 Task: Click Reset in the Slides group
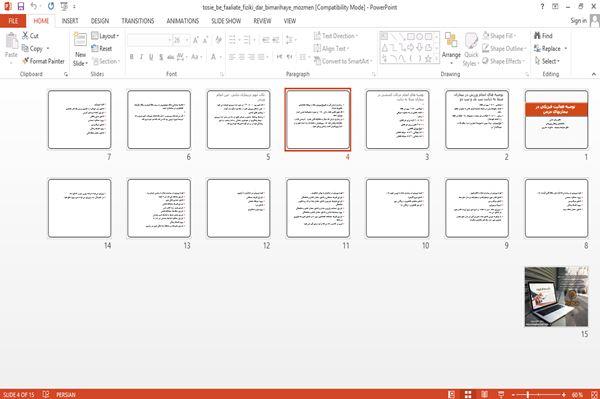pos(102,49)
